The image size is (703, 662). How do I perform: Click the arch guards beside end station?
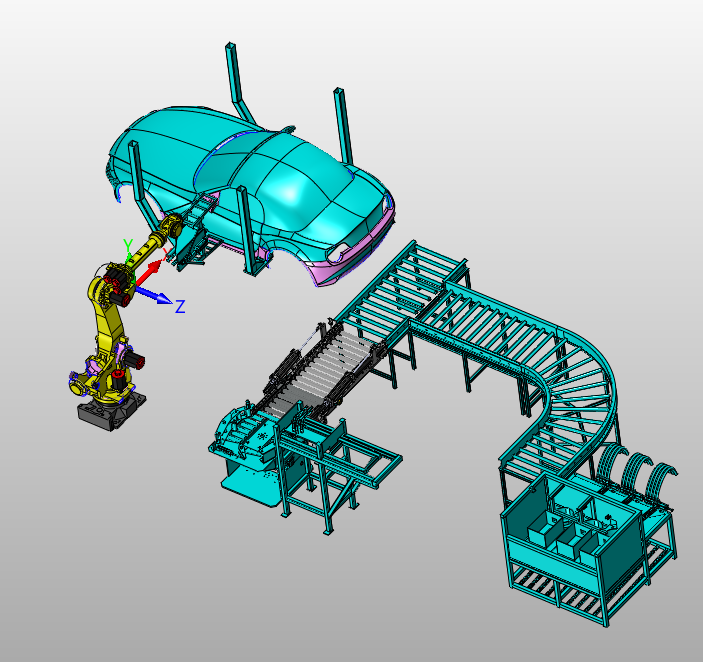(x=637, y=471)
